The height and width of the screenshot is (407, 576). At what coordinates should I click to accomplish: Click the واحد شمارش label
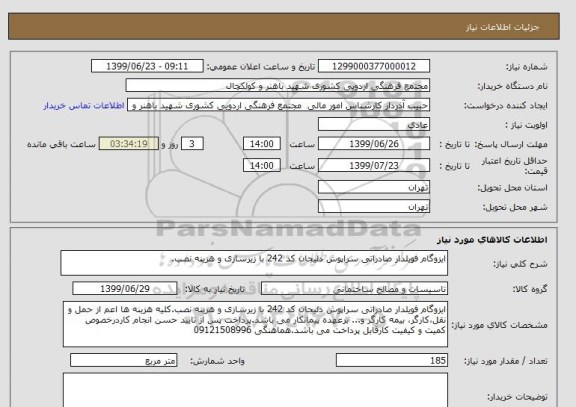coord(217,361)
